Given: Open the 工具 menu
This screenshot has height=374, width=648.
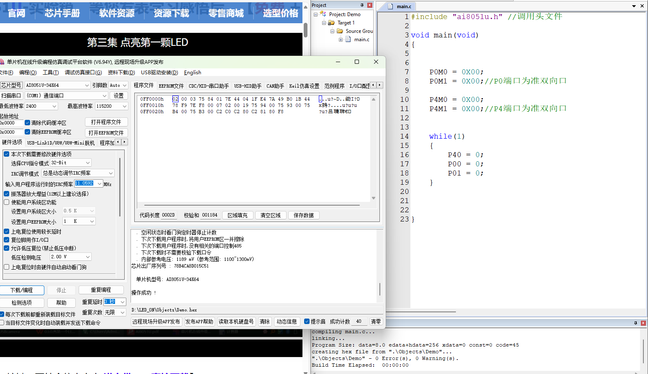Looking at the screenshot, I should coord(50,72).
